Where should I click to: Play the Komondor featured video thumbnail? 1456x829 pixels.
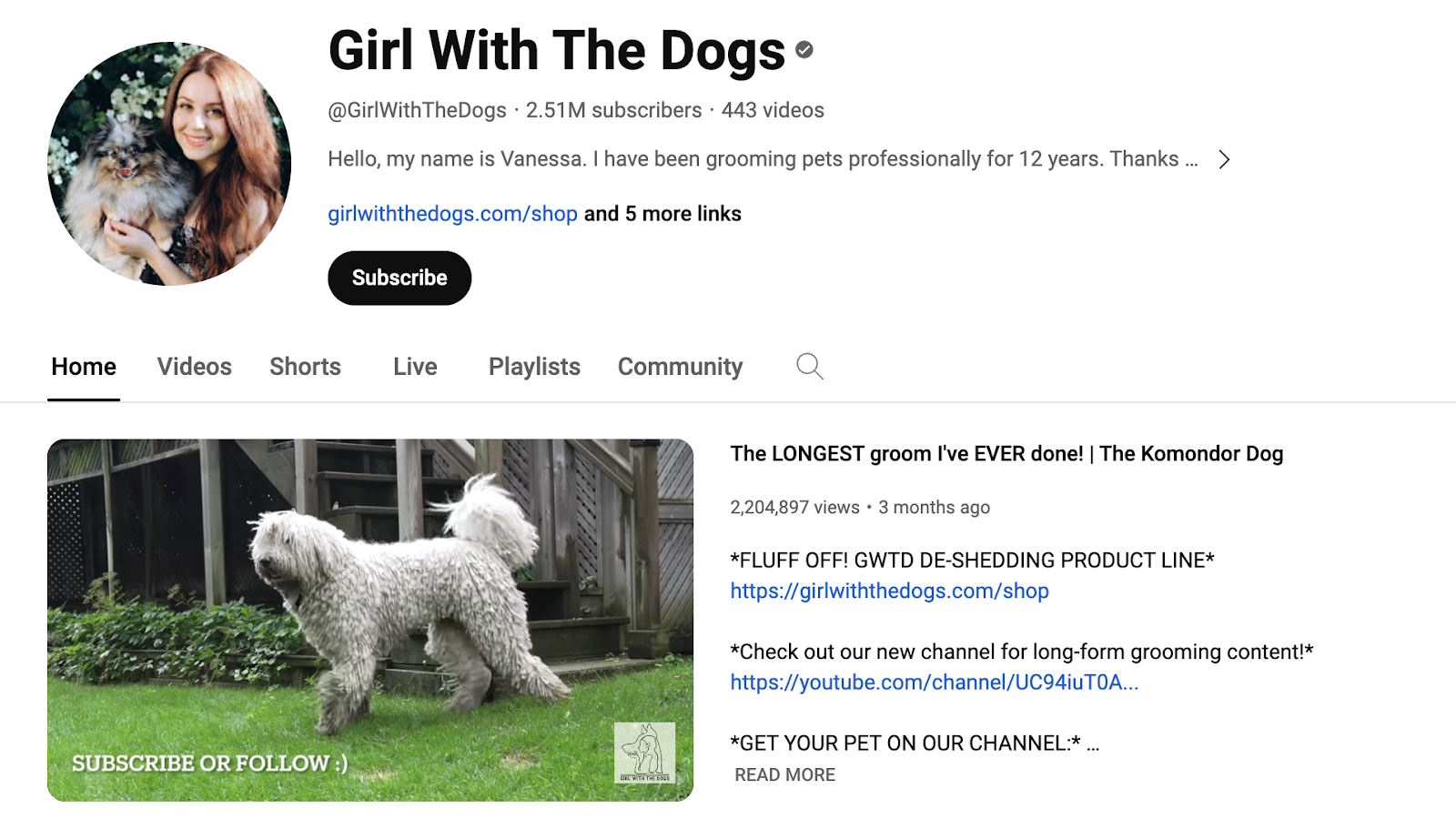[370, 621]
